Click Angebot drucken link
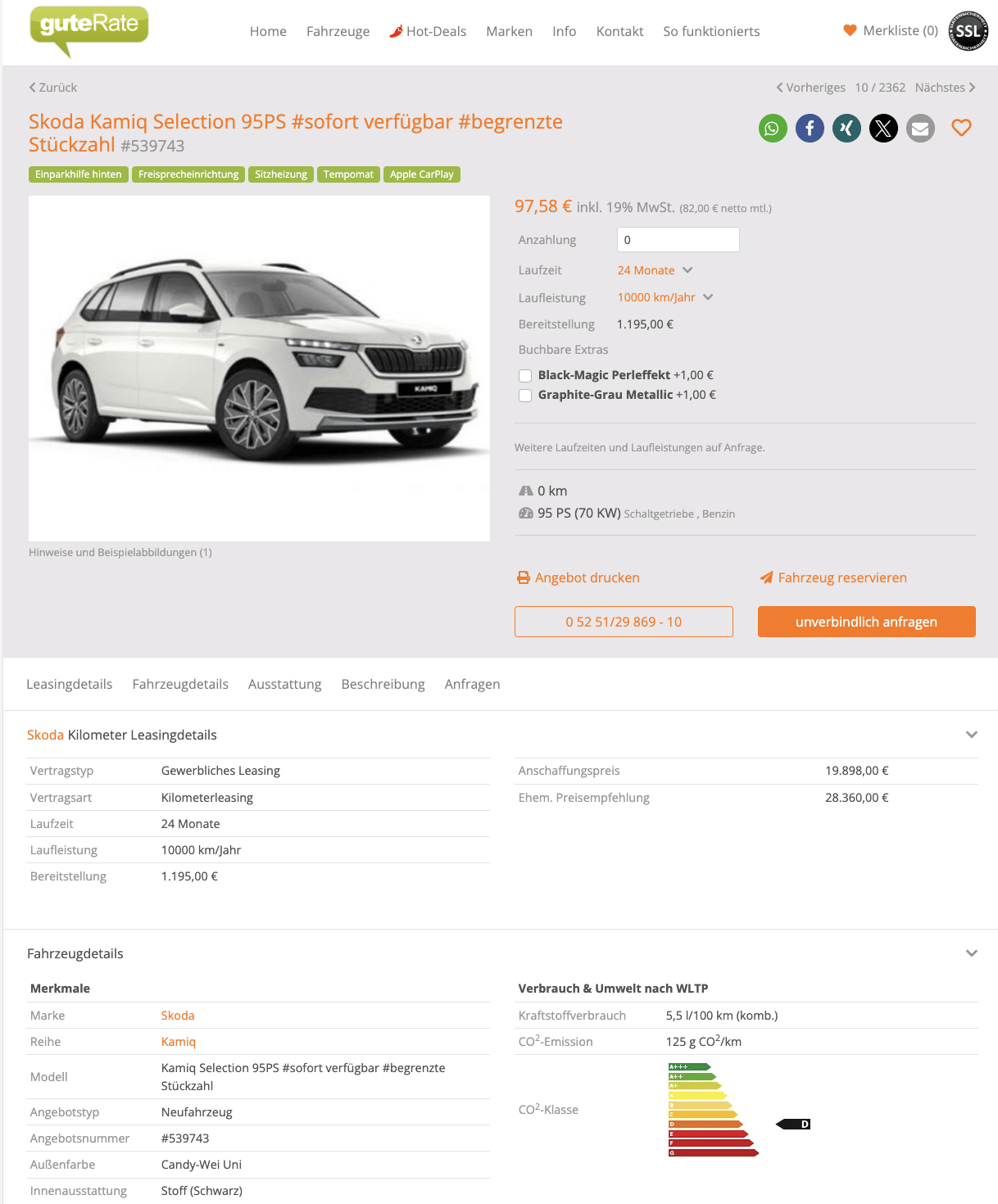The image size is (998, 1204). pos(578,577)
